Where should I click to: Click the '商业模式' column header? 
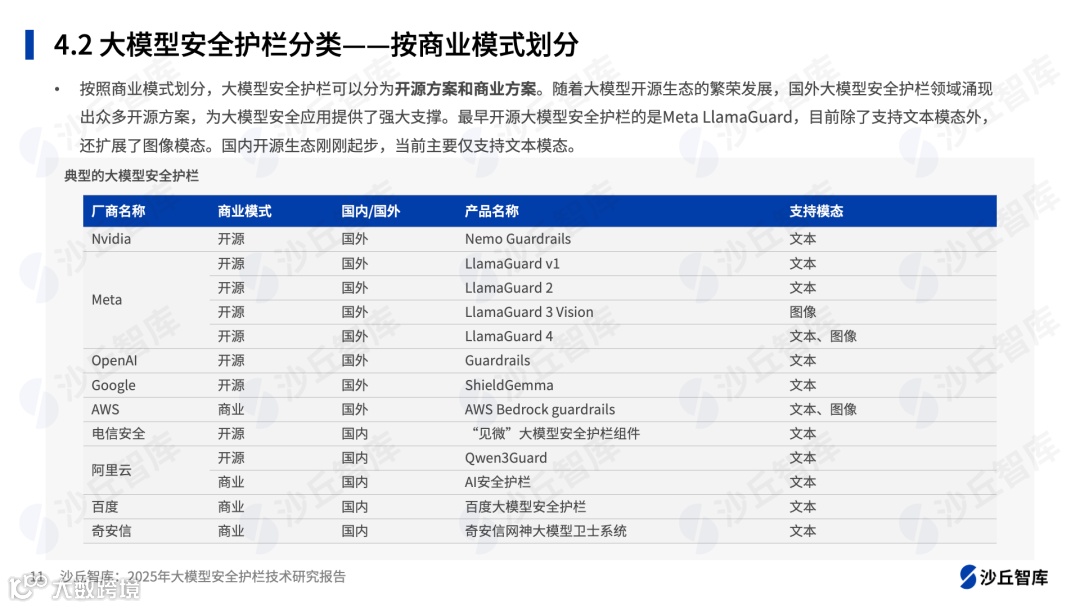245,211
